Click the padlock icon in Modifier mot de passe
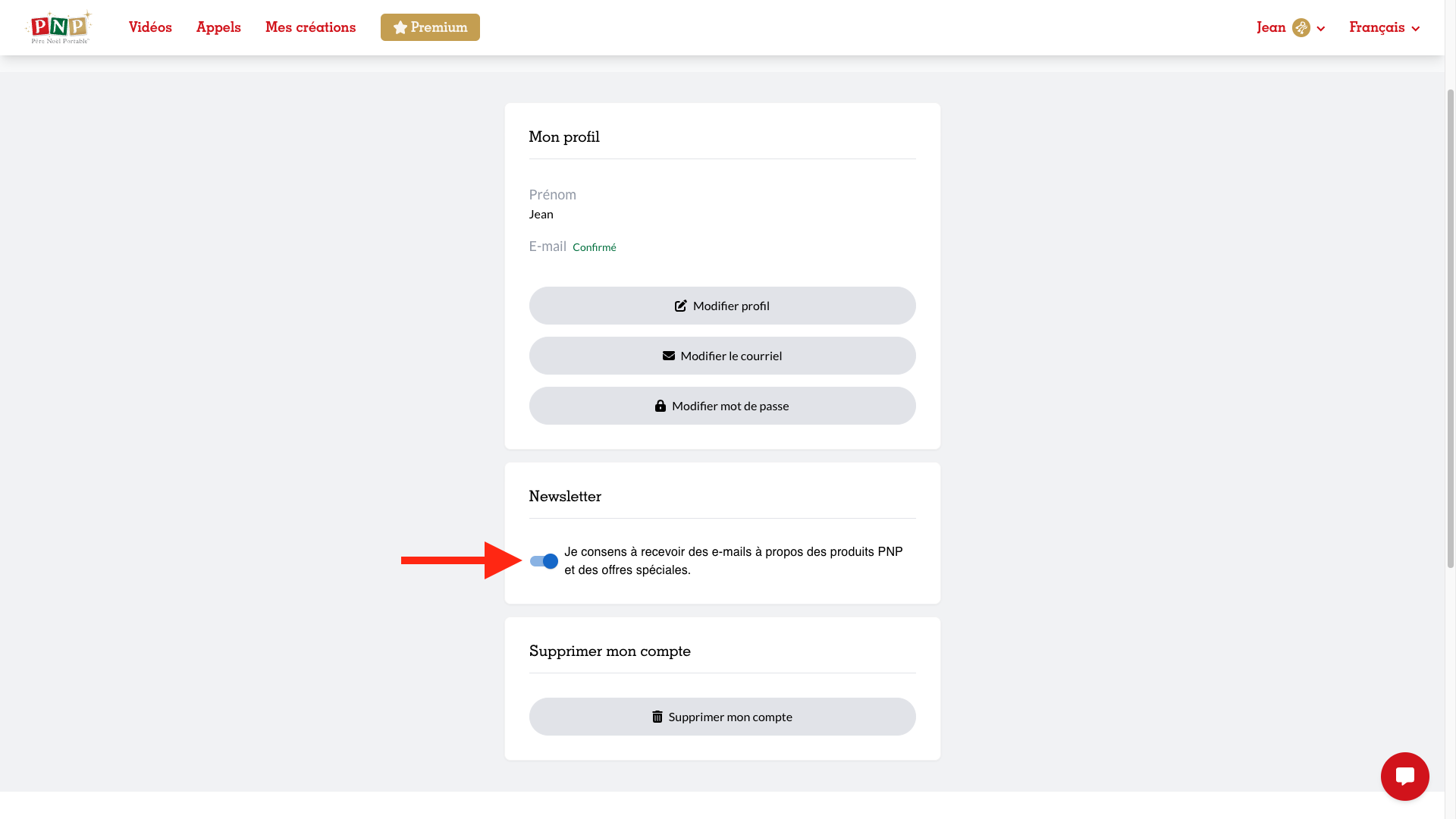Viewport: 1456px width, 819px height. [661, 406]
